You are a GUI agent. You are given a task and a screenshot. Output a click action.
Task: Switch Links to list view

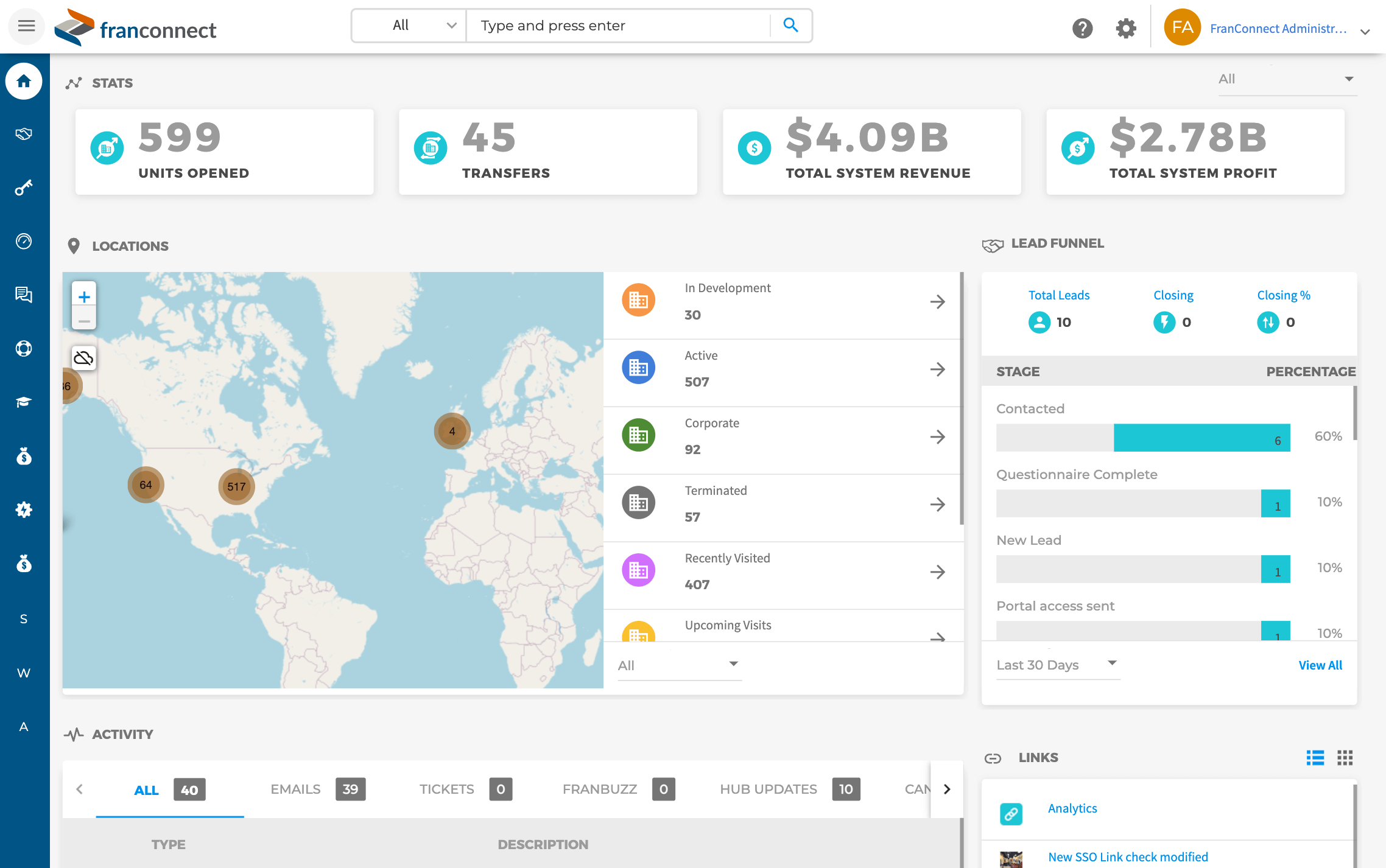(x=1315, y=757)
